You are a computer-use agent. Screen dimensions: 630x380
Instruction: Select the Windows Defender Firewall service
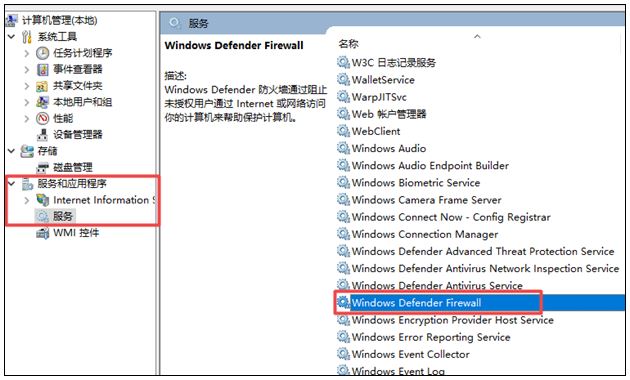coord(416,302)
